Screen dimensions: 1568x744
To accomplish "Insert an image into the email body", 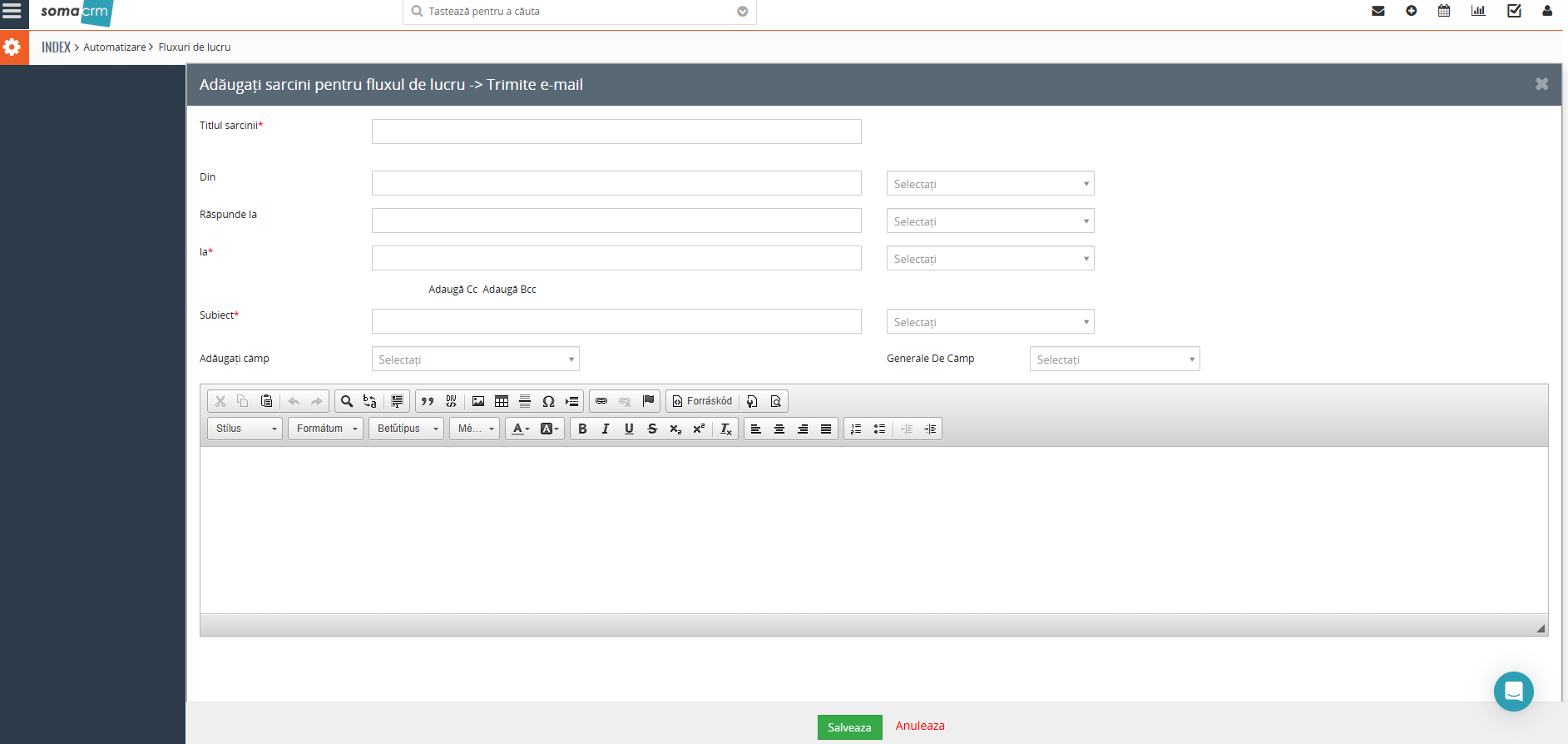I will click(478, 401).
